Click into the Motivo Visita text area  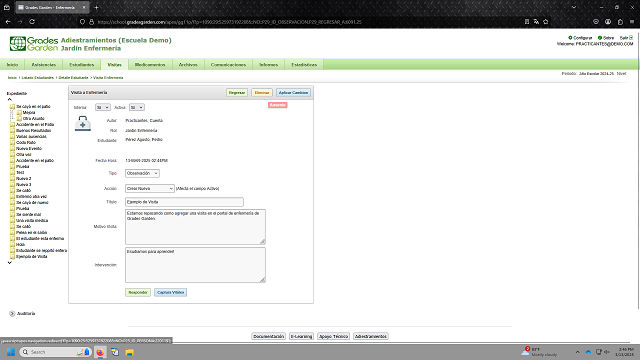point(195,227)
